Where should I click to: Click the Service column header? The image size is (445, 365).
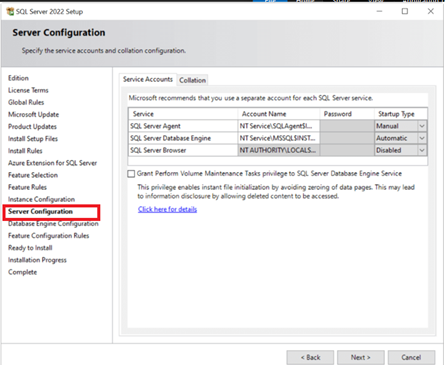[183, 114]
